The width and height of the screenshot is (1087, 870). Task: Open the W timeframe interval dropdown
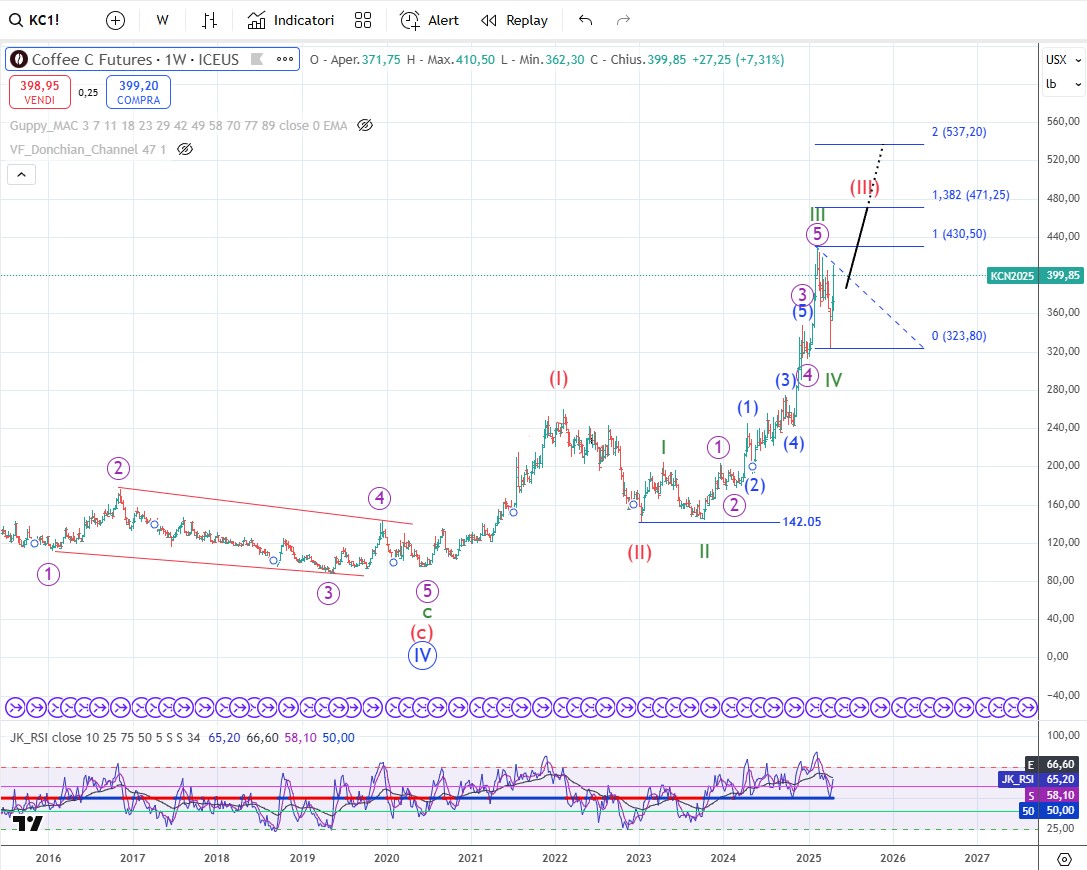[162, 20]
